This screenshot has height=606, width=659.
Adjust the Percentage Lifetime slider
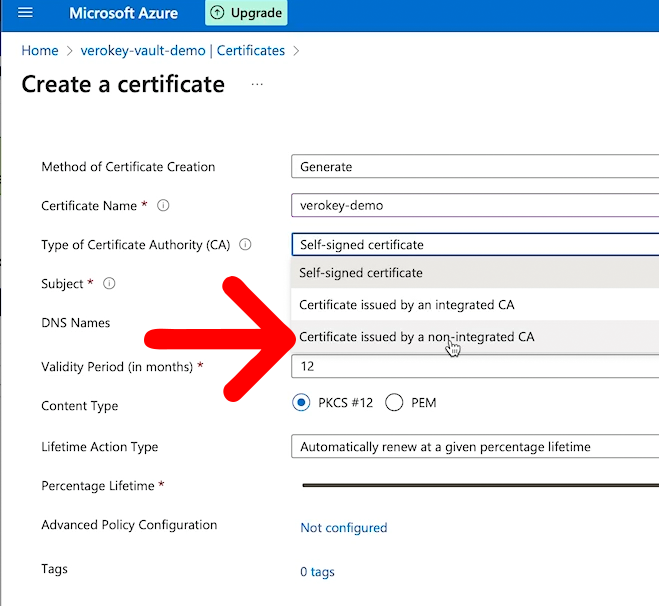pos(480,486)
